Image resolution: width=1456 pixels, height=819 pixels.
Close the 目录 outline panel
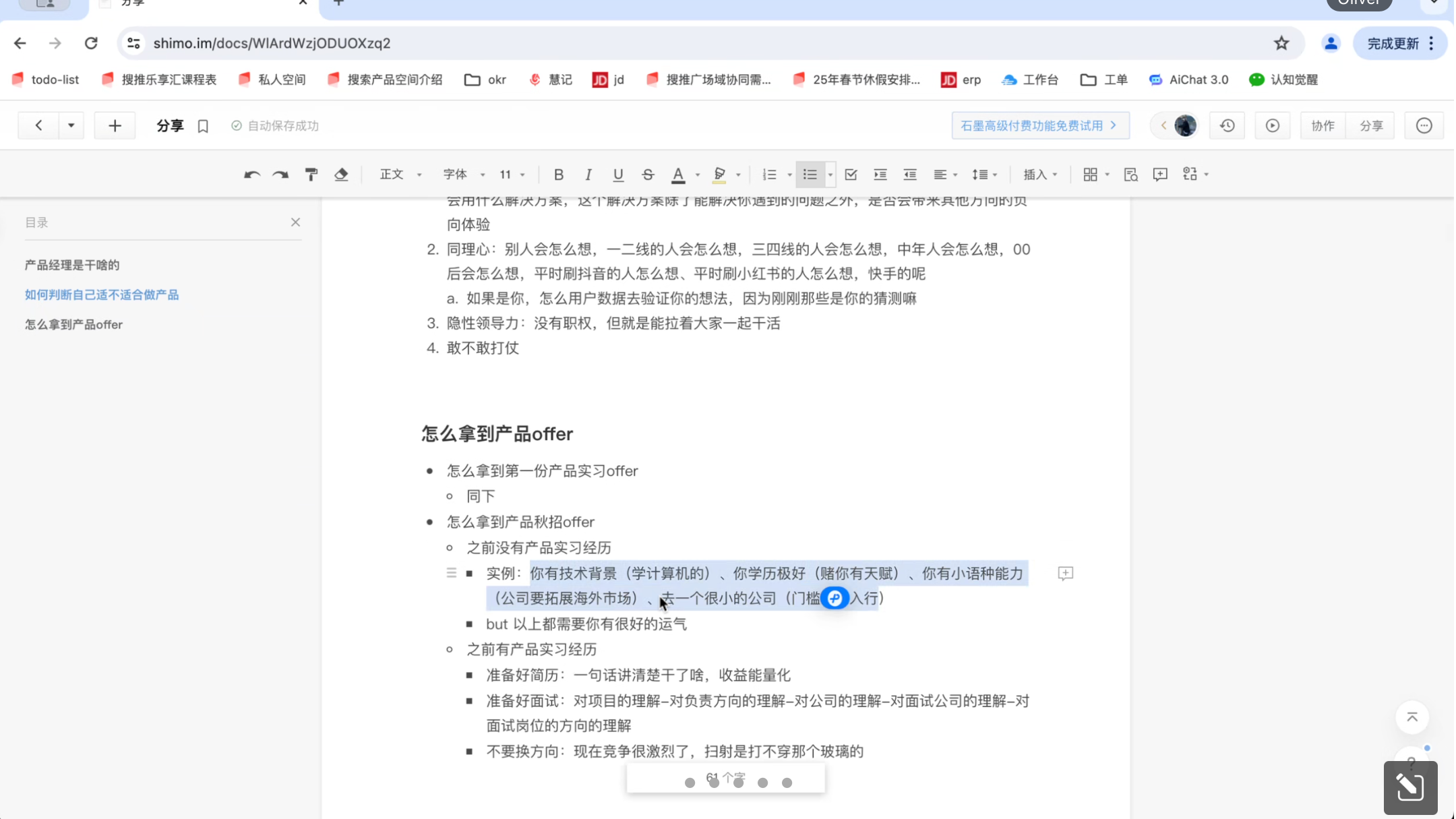295,222
